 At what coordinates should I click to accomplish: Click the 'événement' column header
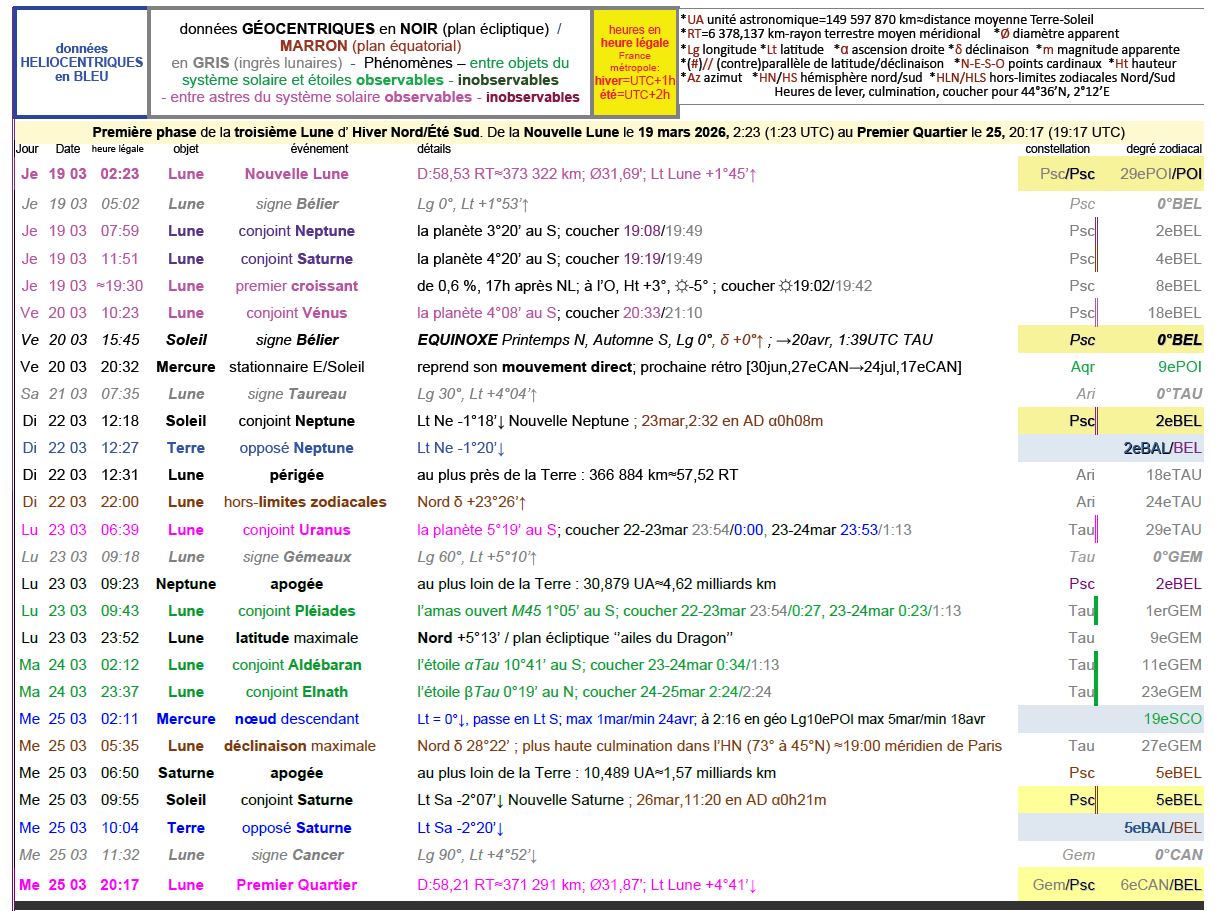319,149
